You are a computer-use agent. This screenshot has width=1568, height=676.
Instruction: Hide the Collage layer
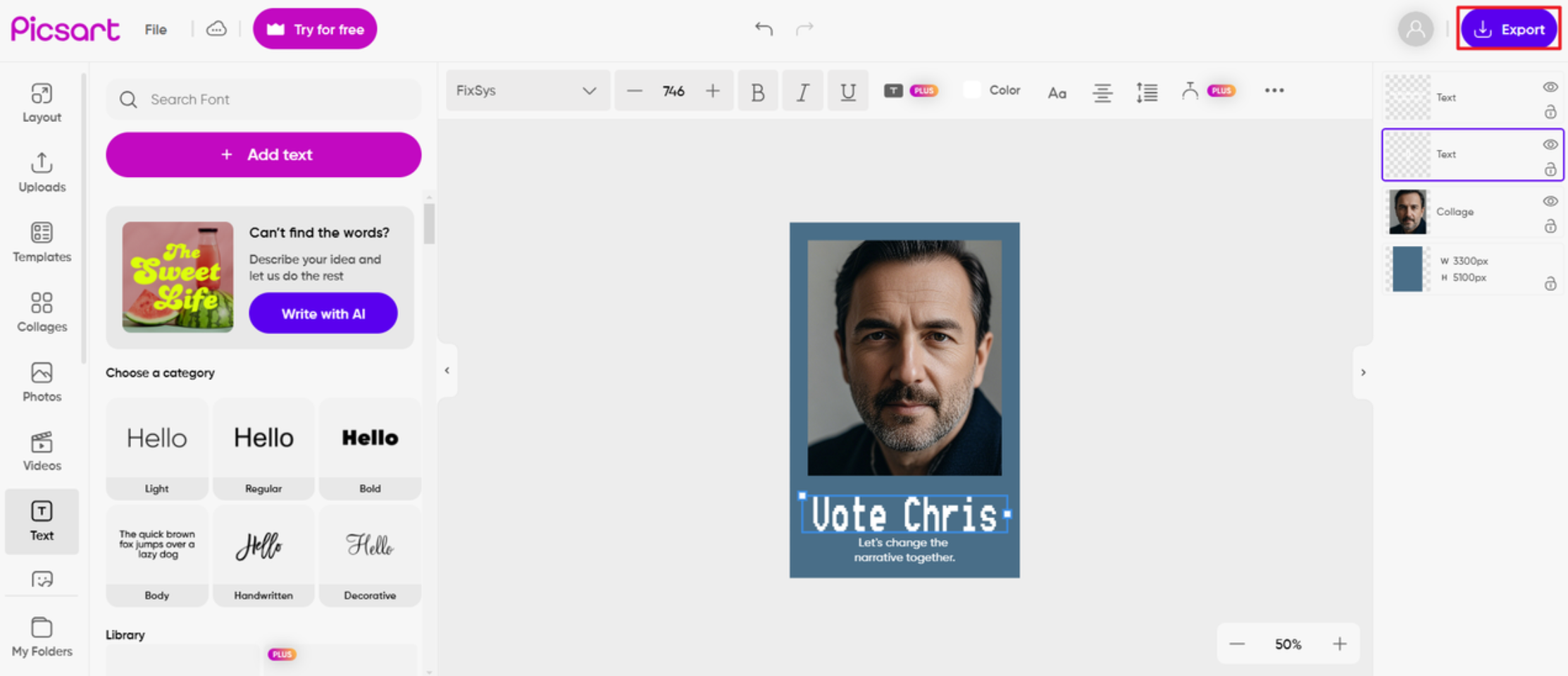pyautogui.click(x=1550, y=202)
